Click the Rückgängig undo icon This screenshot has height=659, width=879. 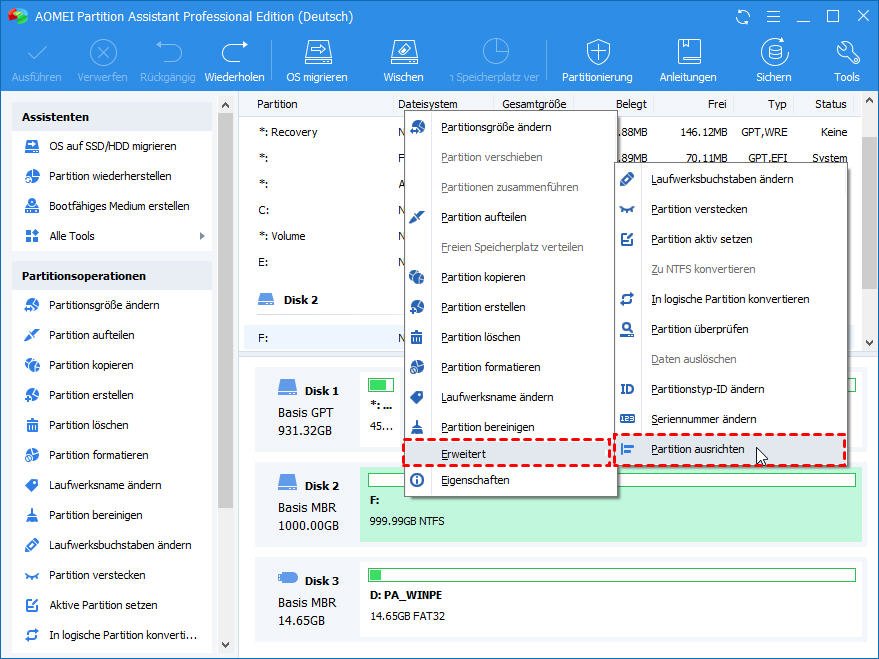168,53
